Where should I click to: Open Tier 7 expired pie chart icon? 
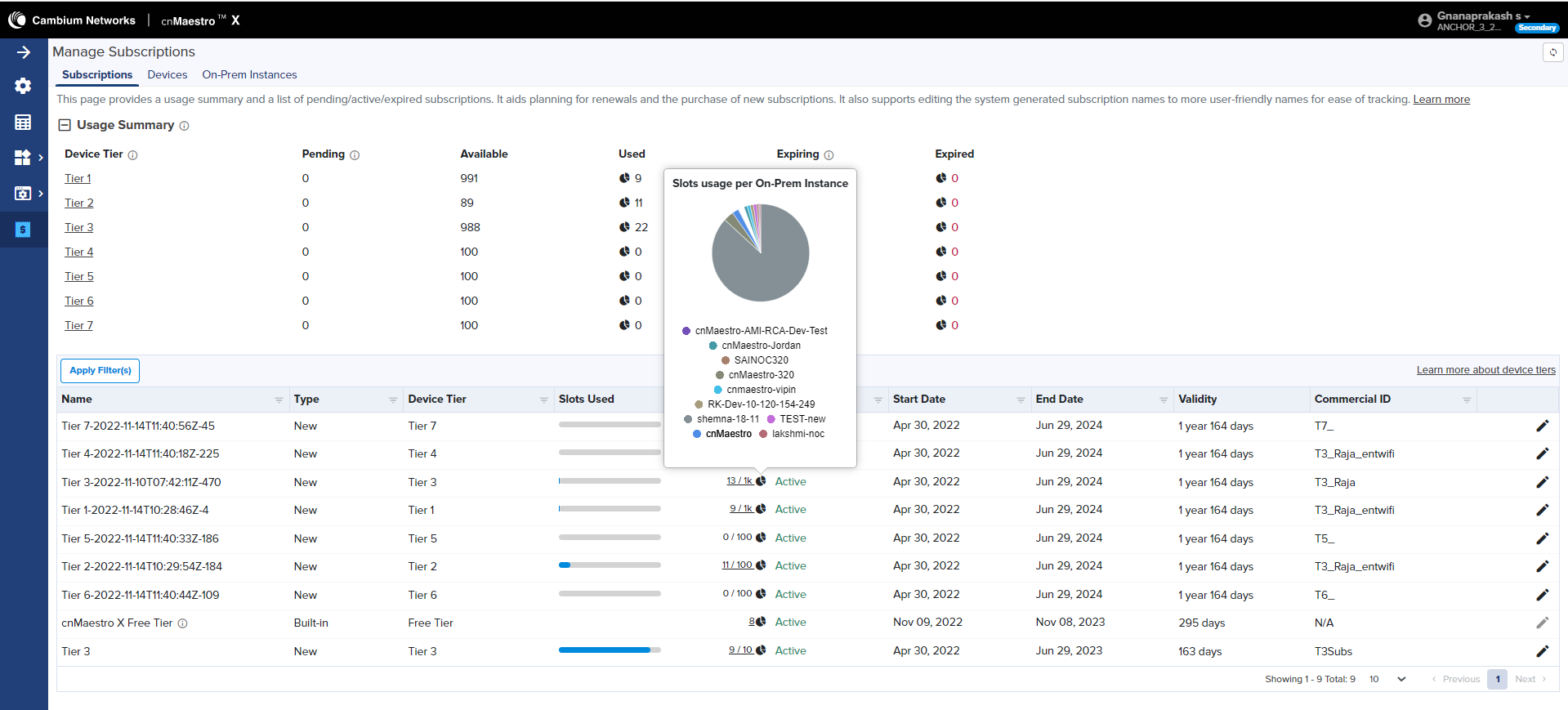pos(940,325)
